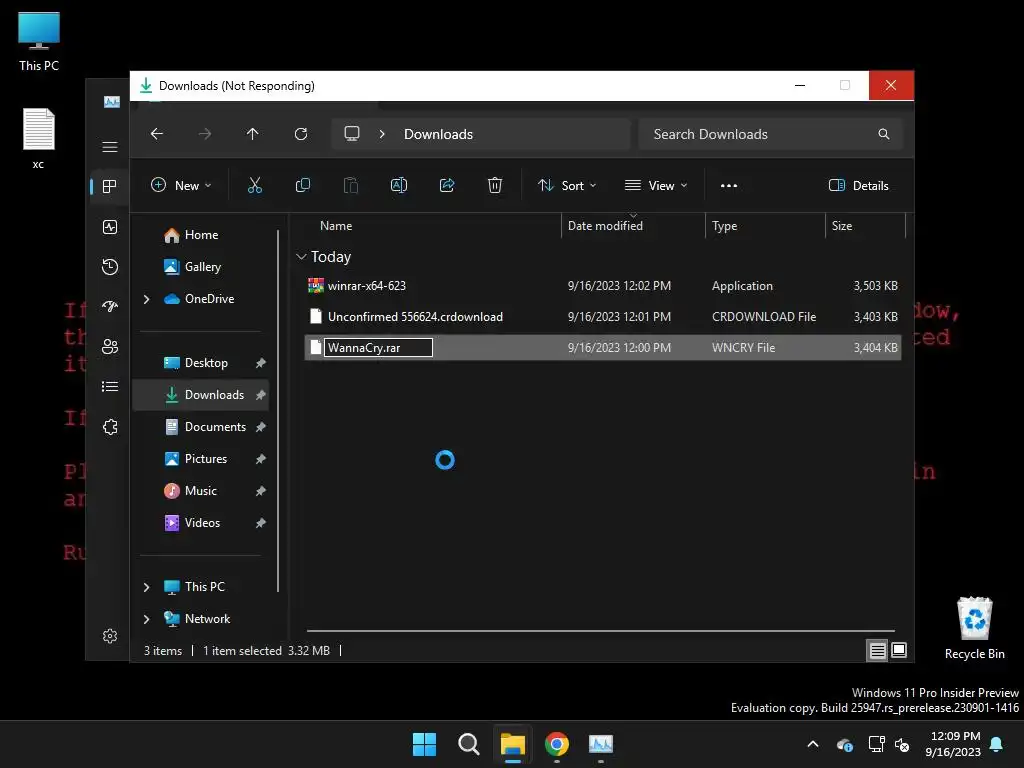Image resolution: width=1024 pixels, height=768 pixels.
Task: Unpin Pictures from Quick access
Action: [261, 459]
